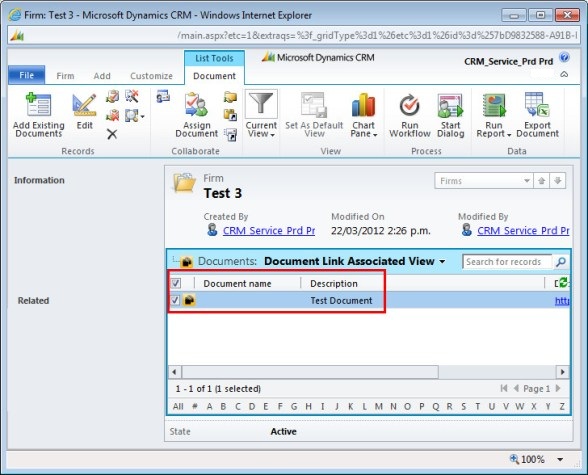Select Related in the left navigation

tap(33, 300)
